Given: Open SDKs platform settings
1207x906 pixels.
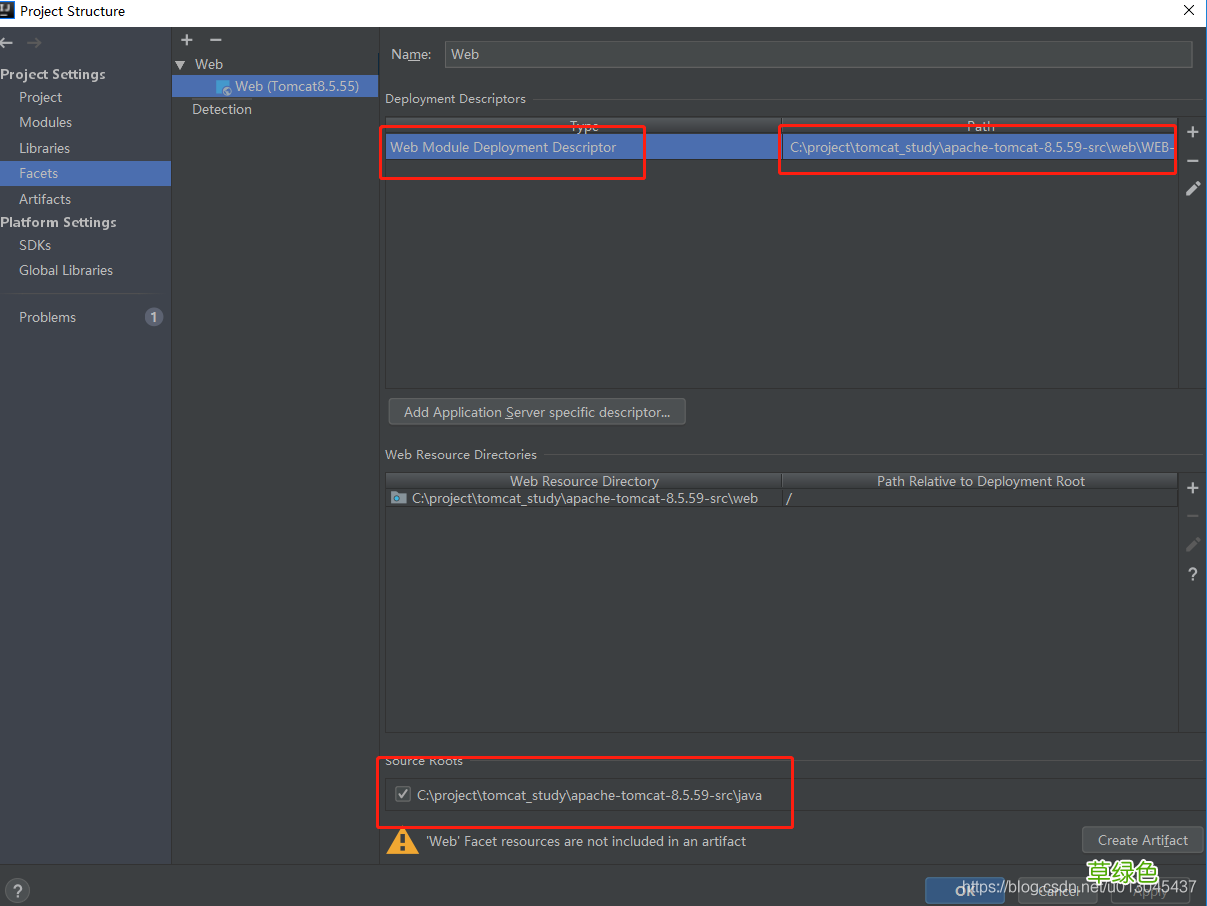Looking at the screenshot, I should pos(35,245).
